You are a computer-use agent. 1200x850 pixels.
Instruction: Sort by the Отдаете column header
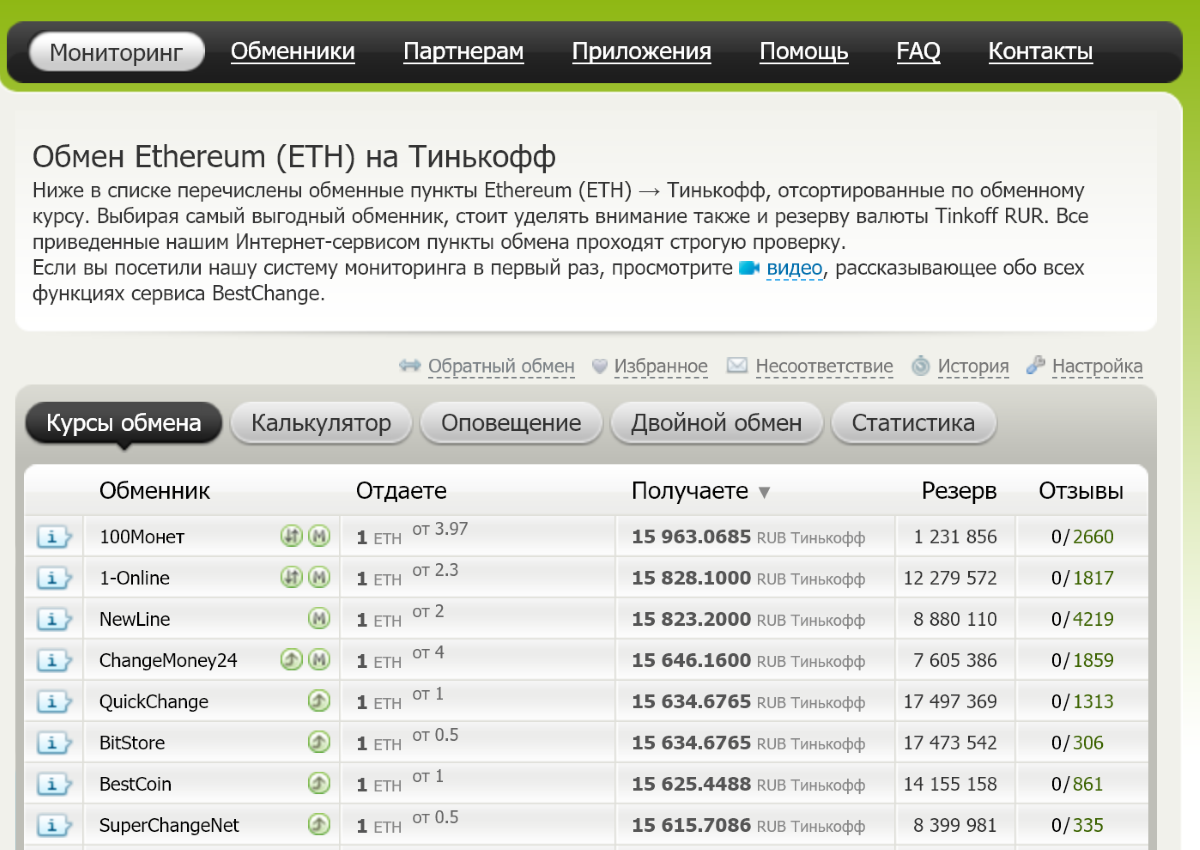pos(401,491)
